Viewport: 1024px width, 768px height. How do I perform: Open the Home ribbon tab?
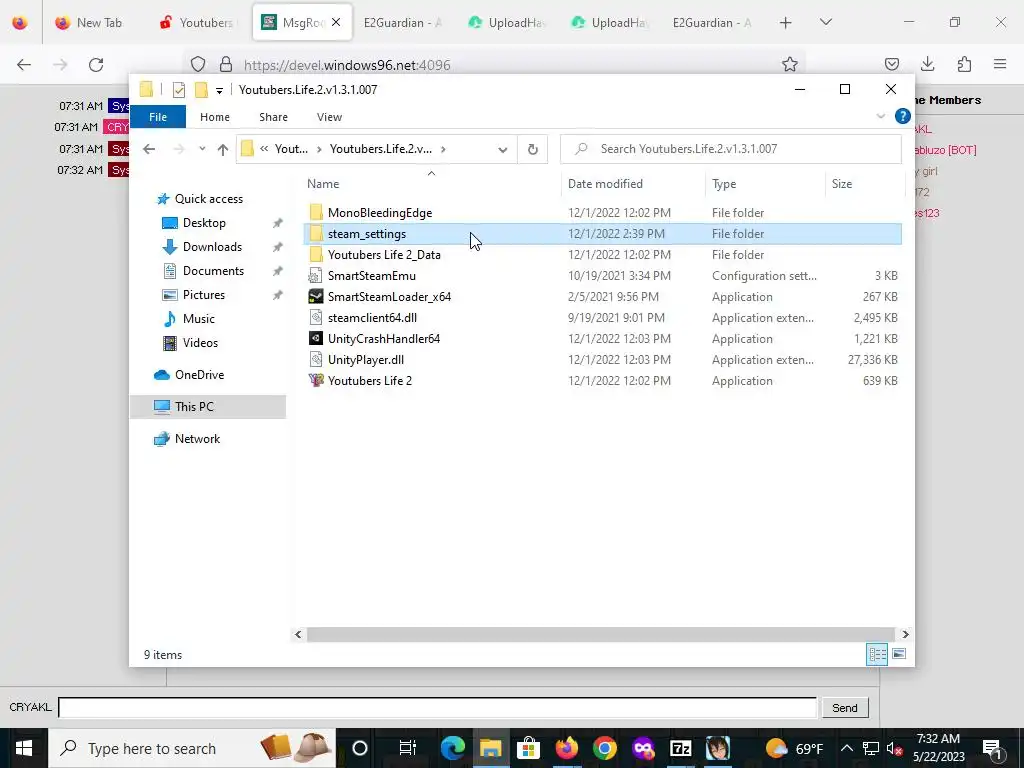tap(215, 117)
